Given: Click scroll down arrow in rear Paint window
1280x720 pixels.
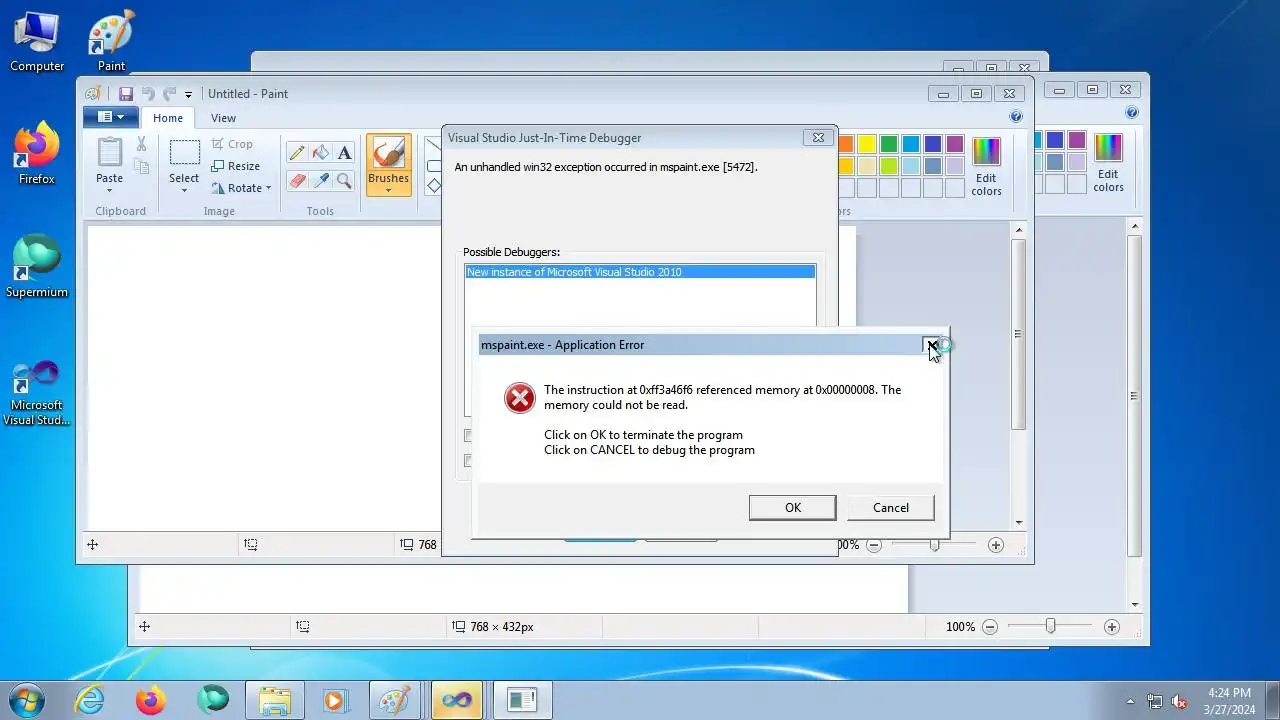Looking at the screenshot, I should (x=1134, y=604).
